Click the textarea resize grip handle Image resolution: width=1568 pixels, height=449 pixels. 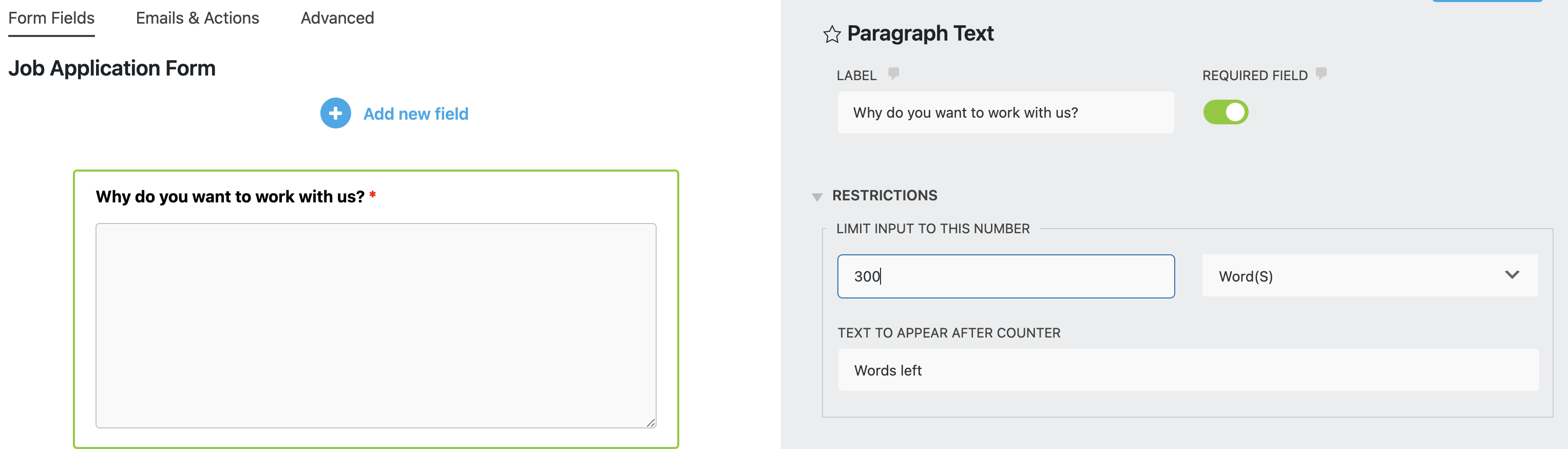point(650,422)
